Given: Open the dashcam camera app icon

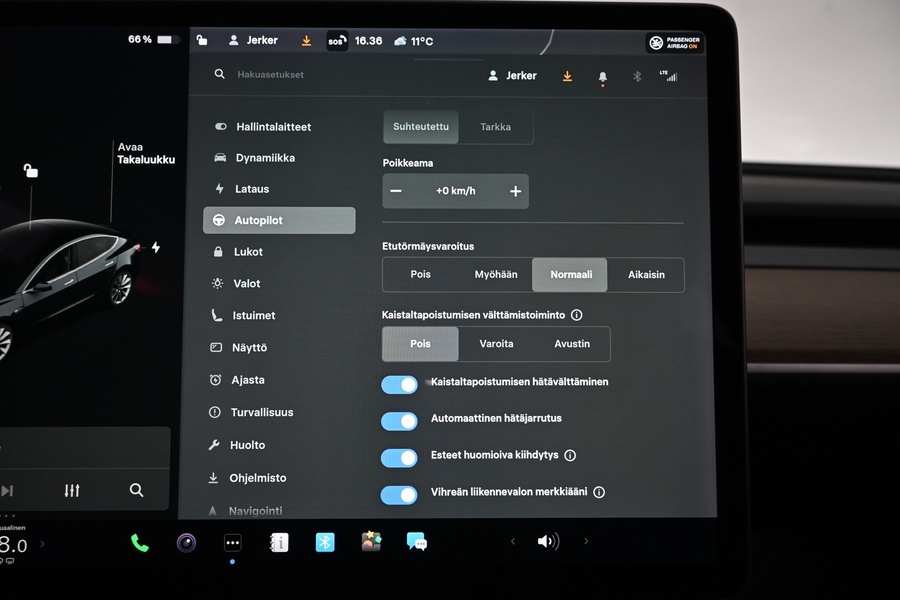Looking at the screenshot, I should [186, 542].
